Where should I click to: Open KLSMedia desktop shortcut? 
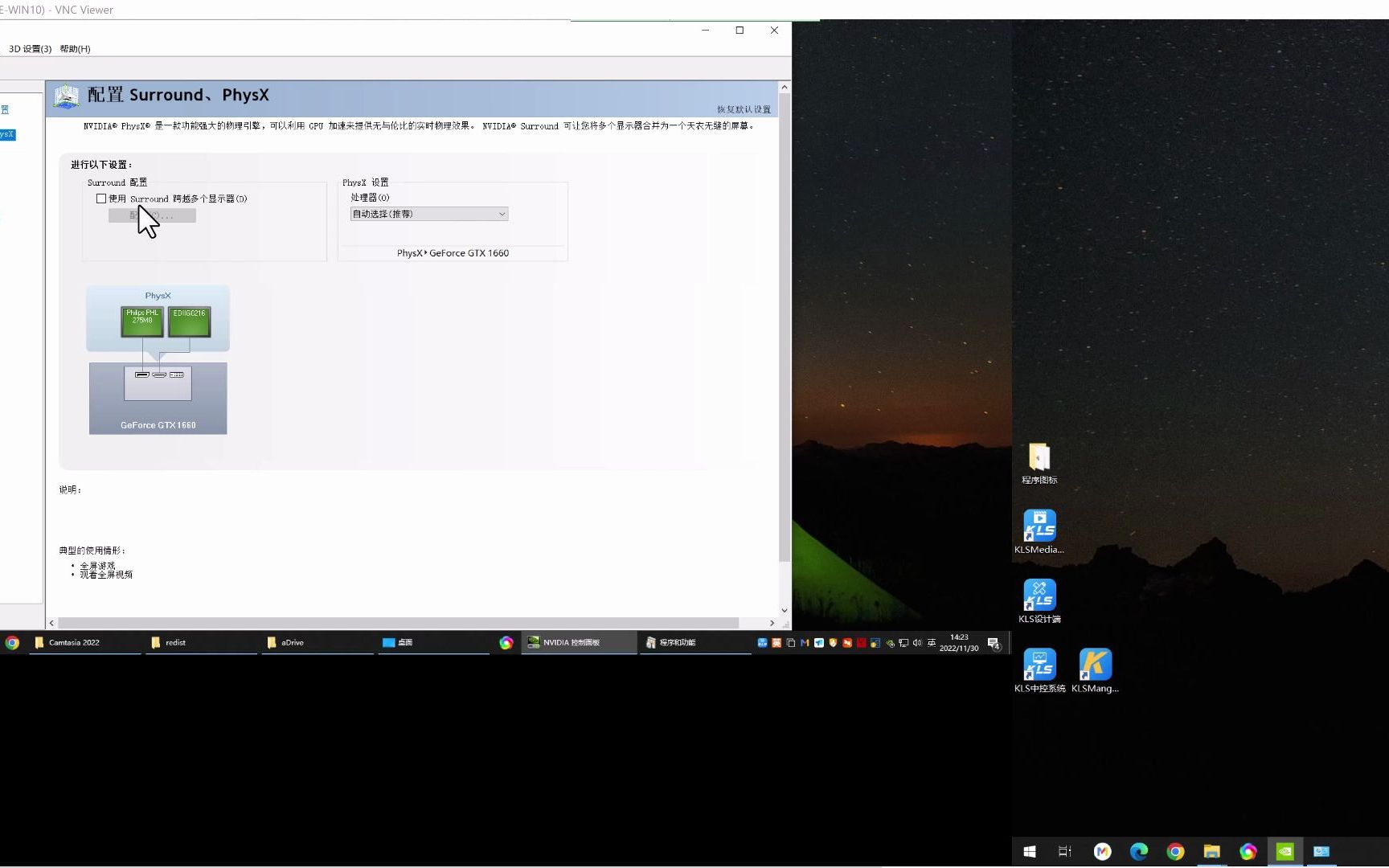(1039, 532)
